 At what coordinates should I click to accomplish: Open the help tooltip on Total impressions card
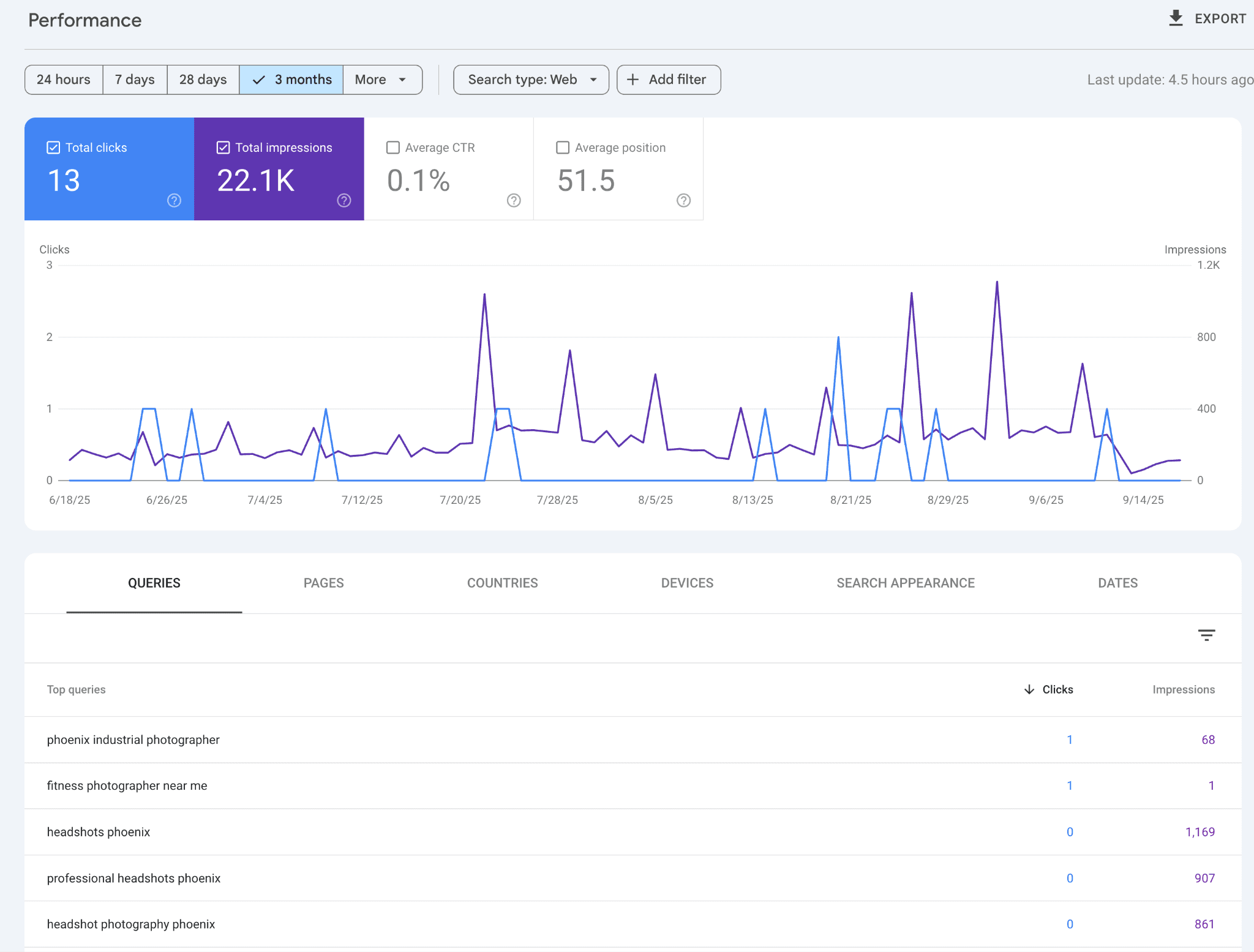(x=344, y=200)
